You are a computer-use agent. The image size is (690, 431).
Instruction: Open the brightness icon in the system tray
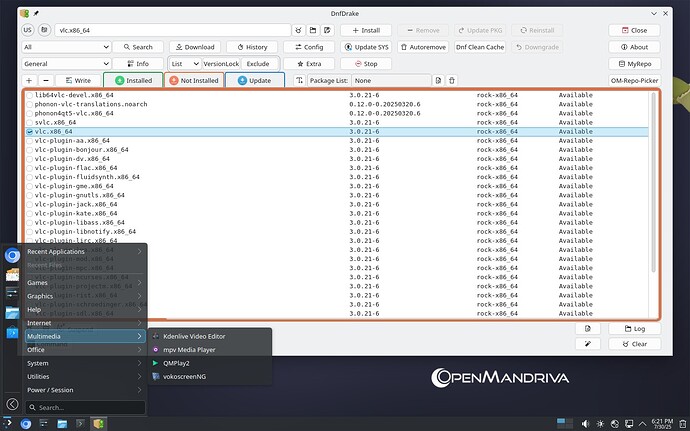600,424
